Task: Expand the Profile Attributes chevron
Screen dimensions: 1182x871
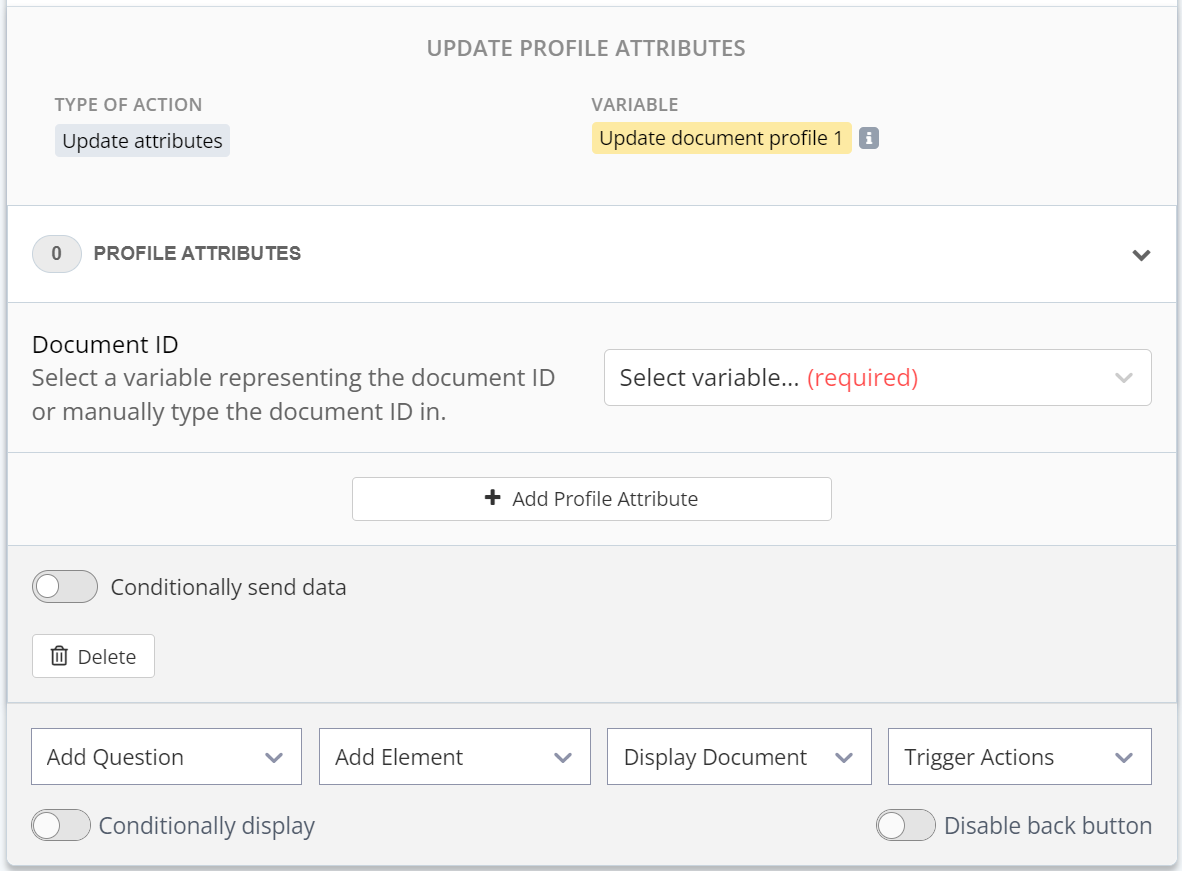Action: (x=1141, y=255)
